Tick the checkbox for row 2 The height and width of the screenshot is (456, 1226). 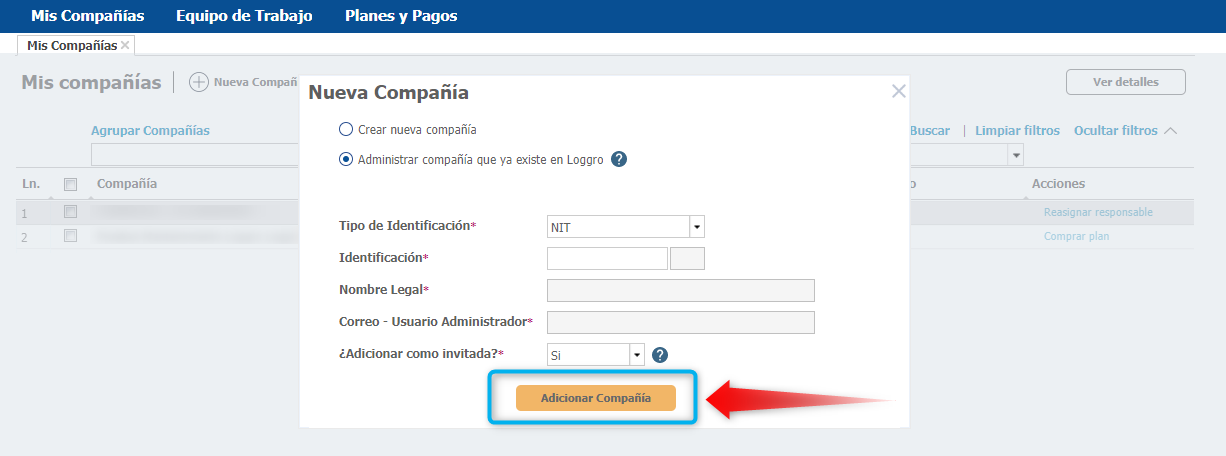70,236
